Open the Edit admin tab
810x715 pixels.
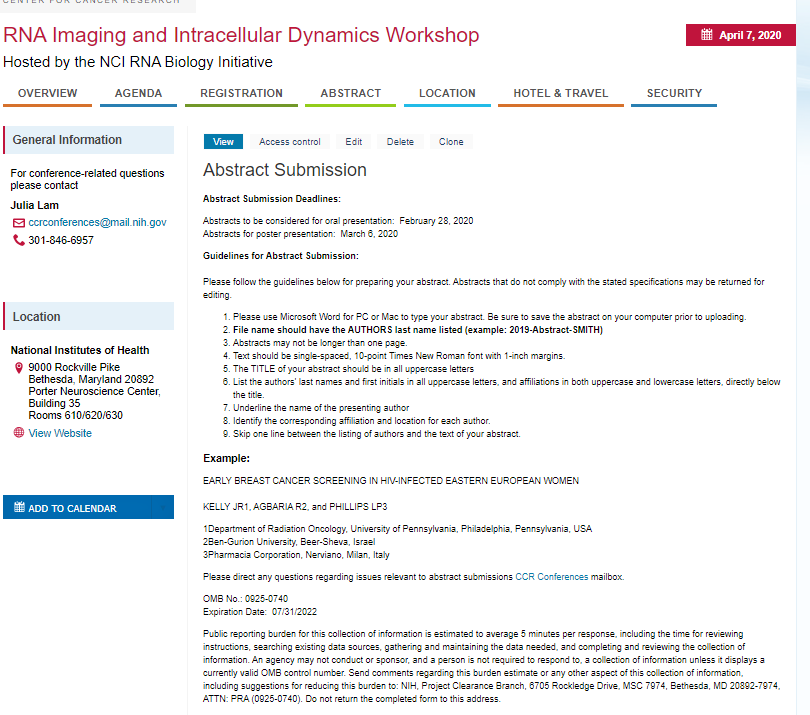tap(354, 142)
